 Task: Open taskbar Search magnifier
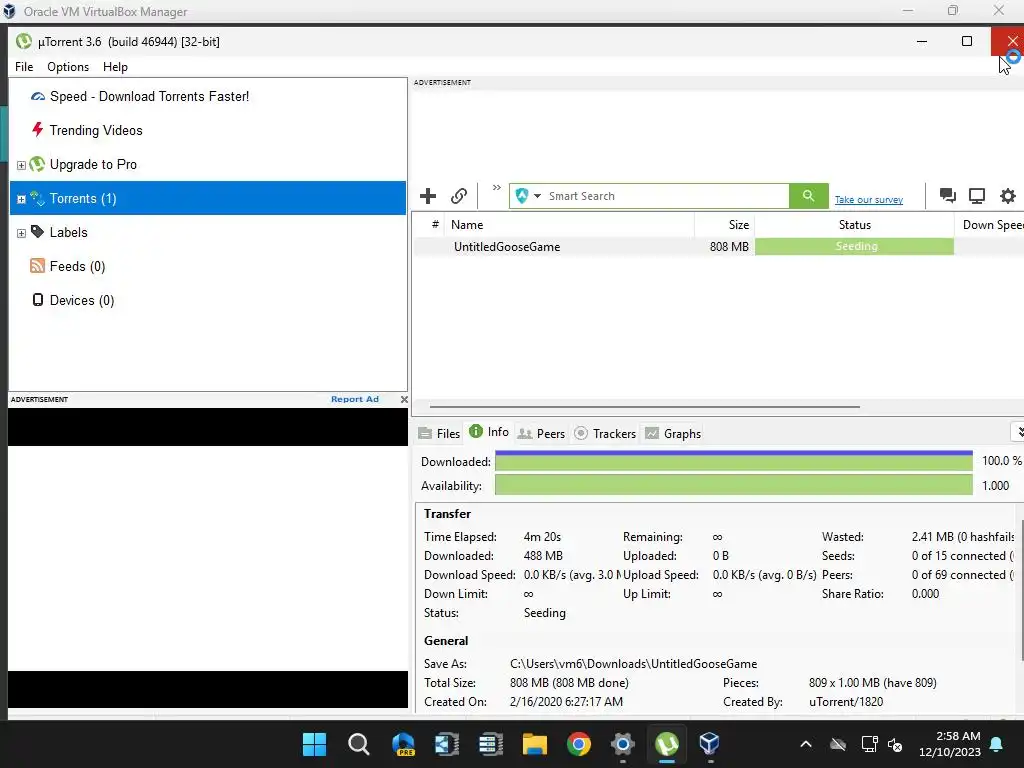pos(359,744)
